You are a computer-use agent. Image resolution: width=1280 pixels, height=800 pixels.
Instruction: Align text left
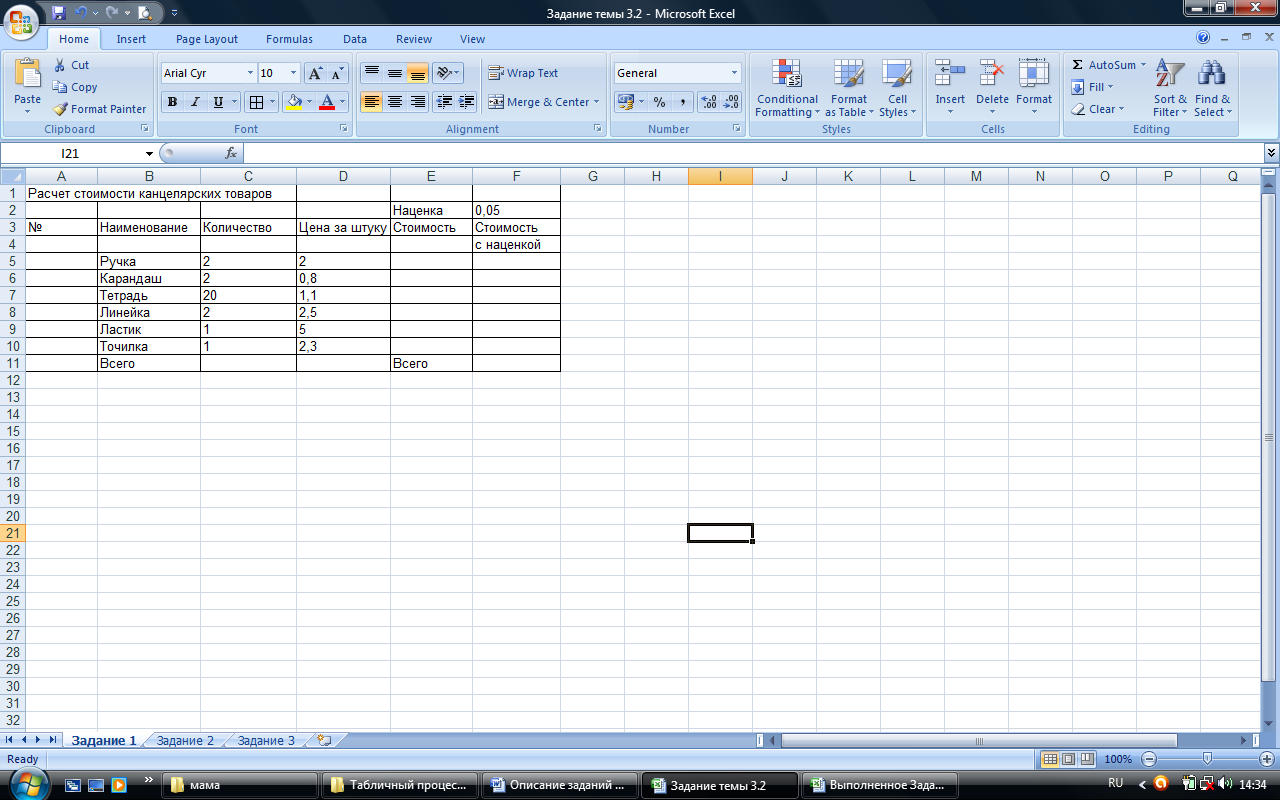[371, 102]
